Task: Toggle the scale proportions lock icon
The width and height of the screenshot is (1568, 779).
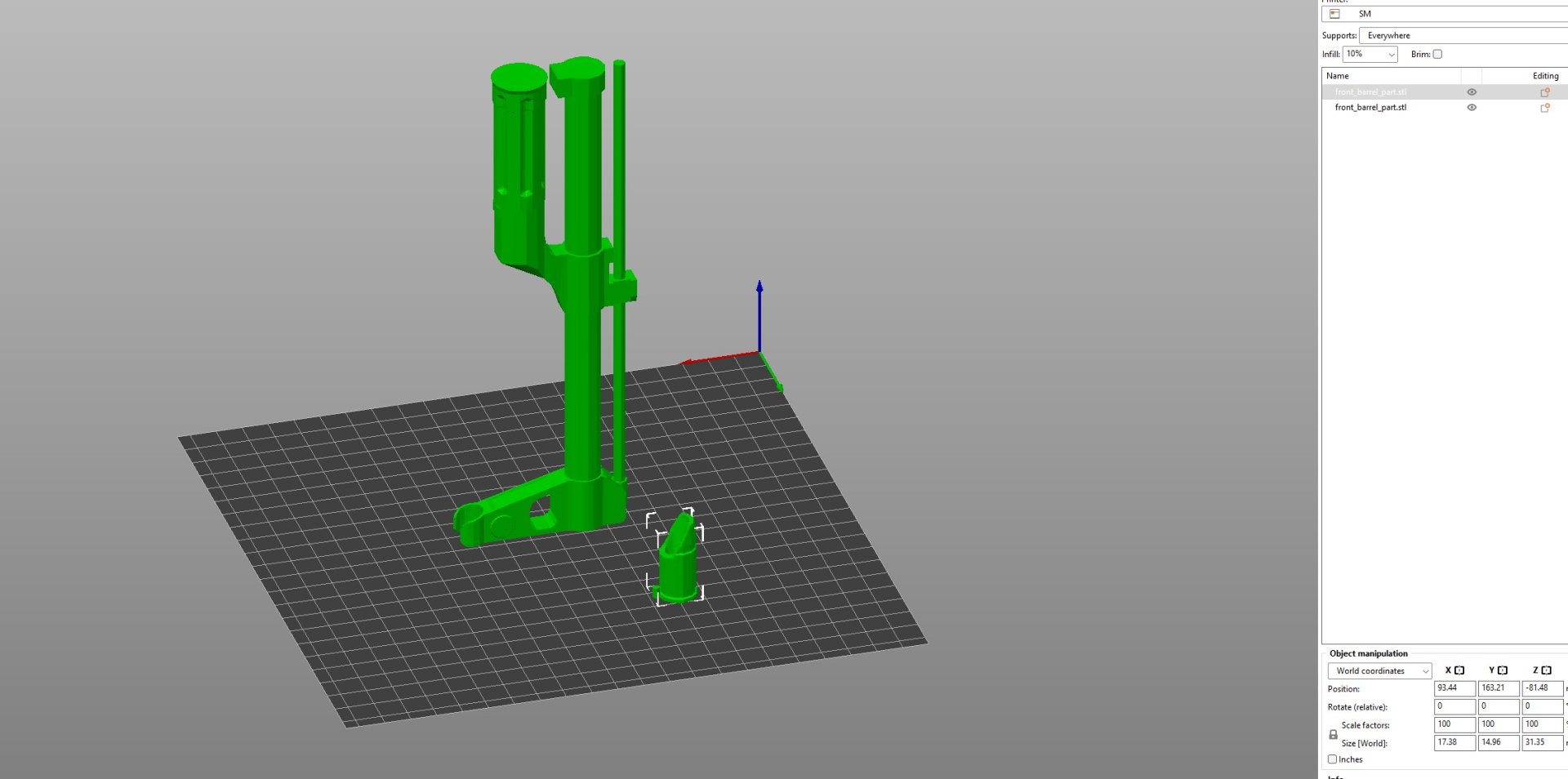Action: 1333,735
